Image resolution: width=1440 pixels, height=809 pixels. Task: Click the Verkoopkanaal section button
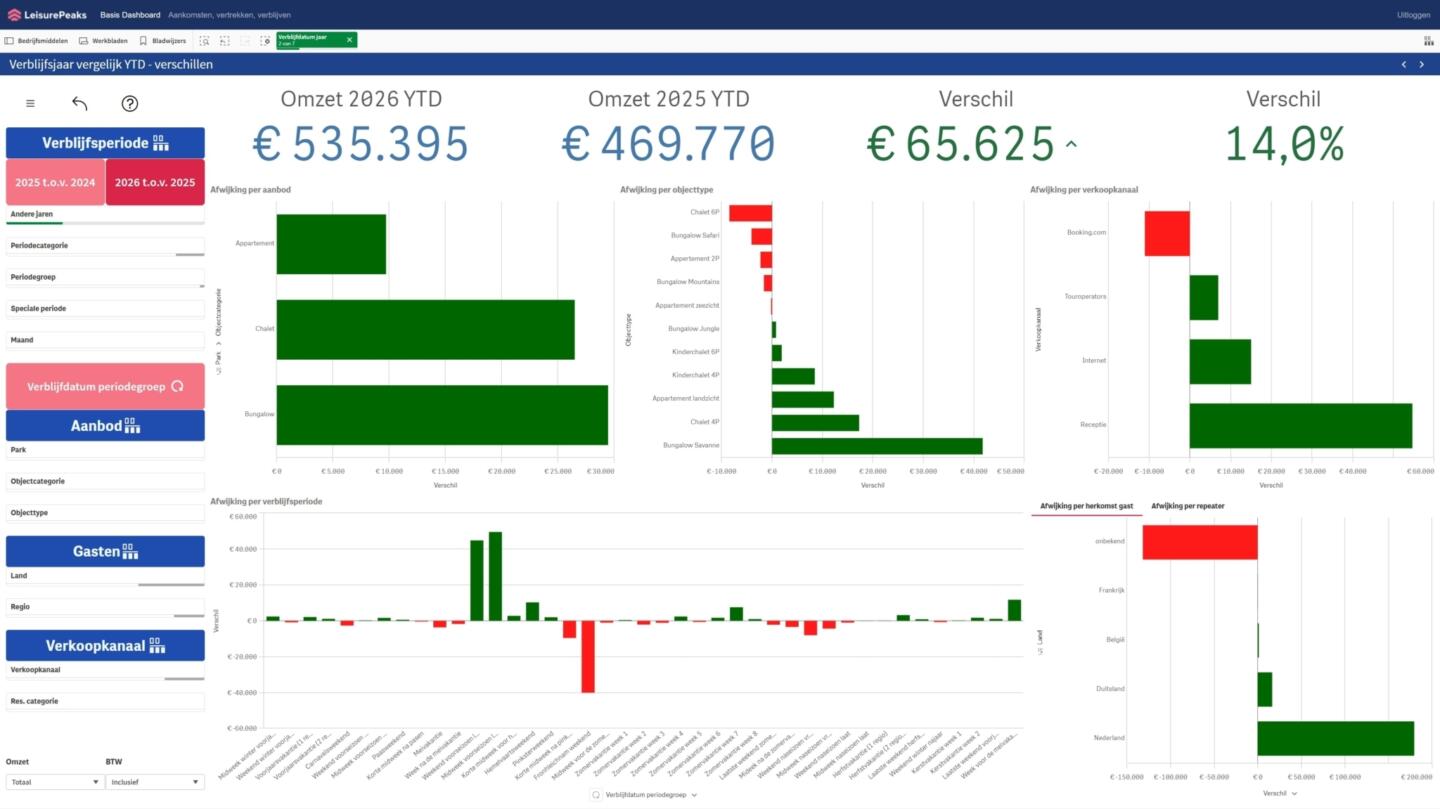point(105,646)
